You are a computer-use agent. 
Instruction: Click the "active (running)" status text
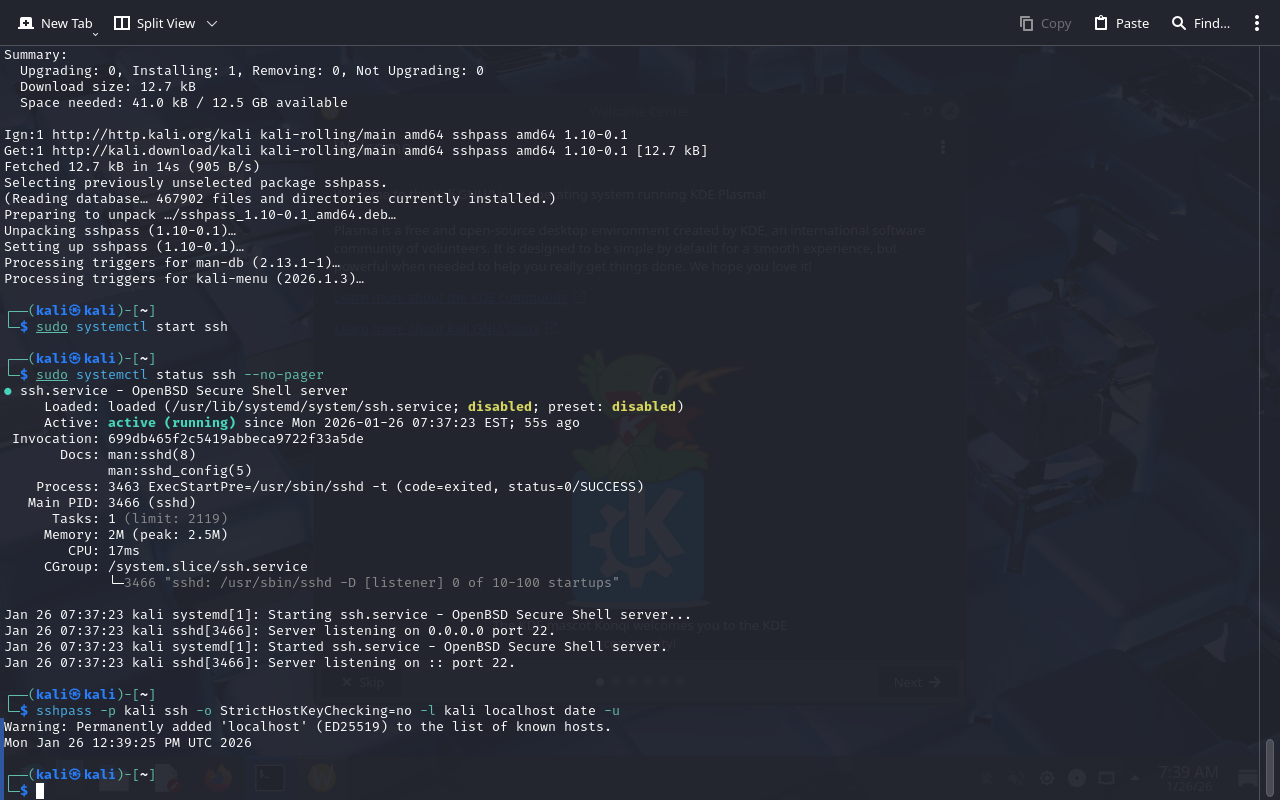click(x=172, y=423)
